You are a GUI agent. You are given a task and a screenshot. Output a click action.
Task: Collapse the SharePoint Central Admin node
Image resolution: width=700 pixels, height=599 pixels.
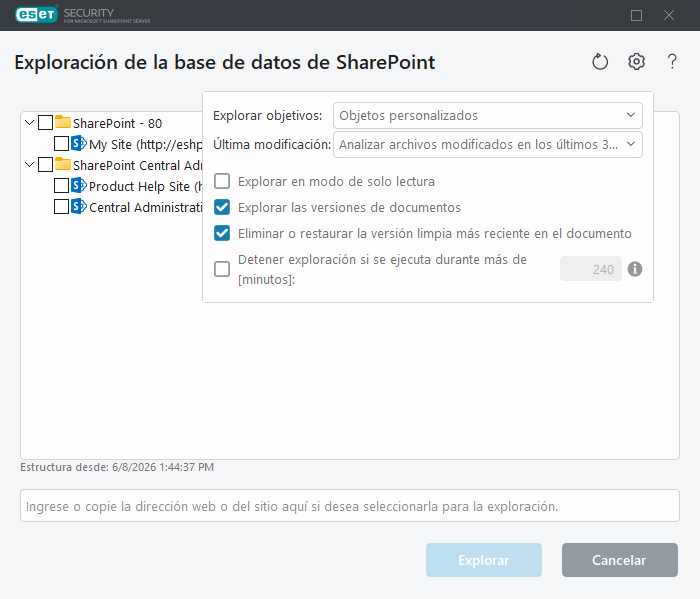click(x=29, y=164)
